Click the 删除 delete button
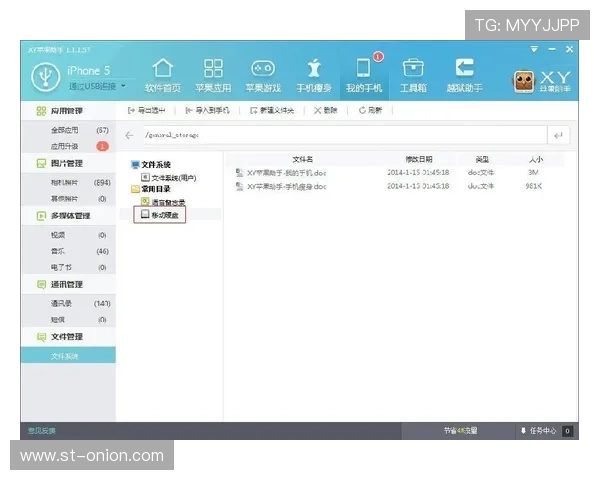This screenshot has height=480, width=600. point(326,110)
